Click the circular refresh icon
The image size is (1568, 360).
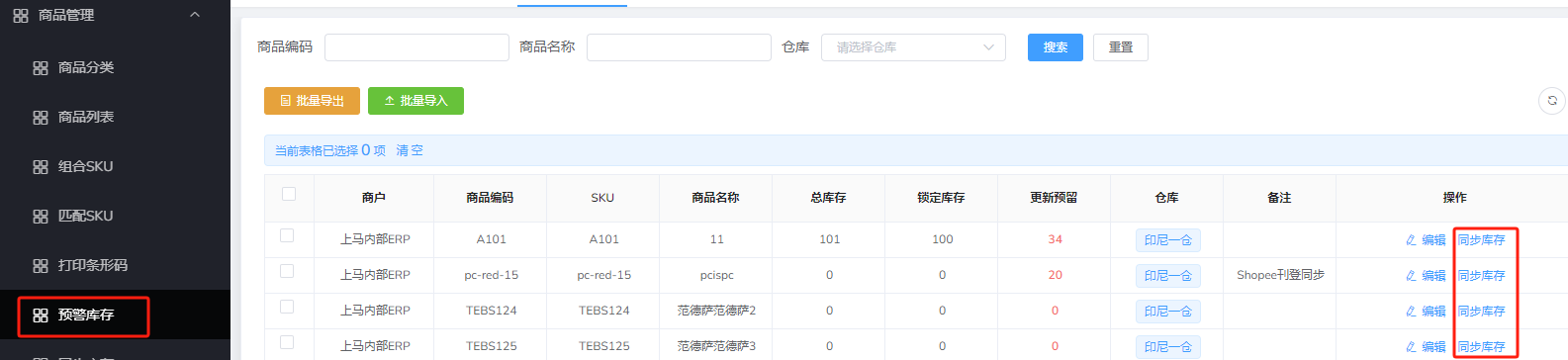(x=1552, y=101)
